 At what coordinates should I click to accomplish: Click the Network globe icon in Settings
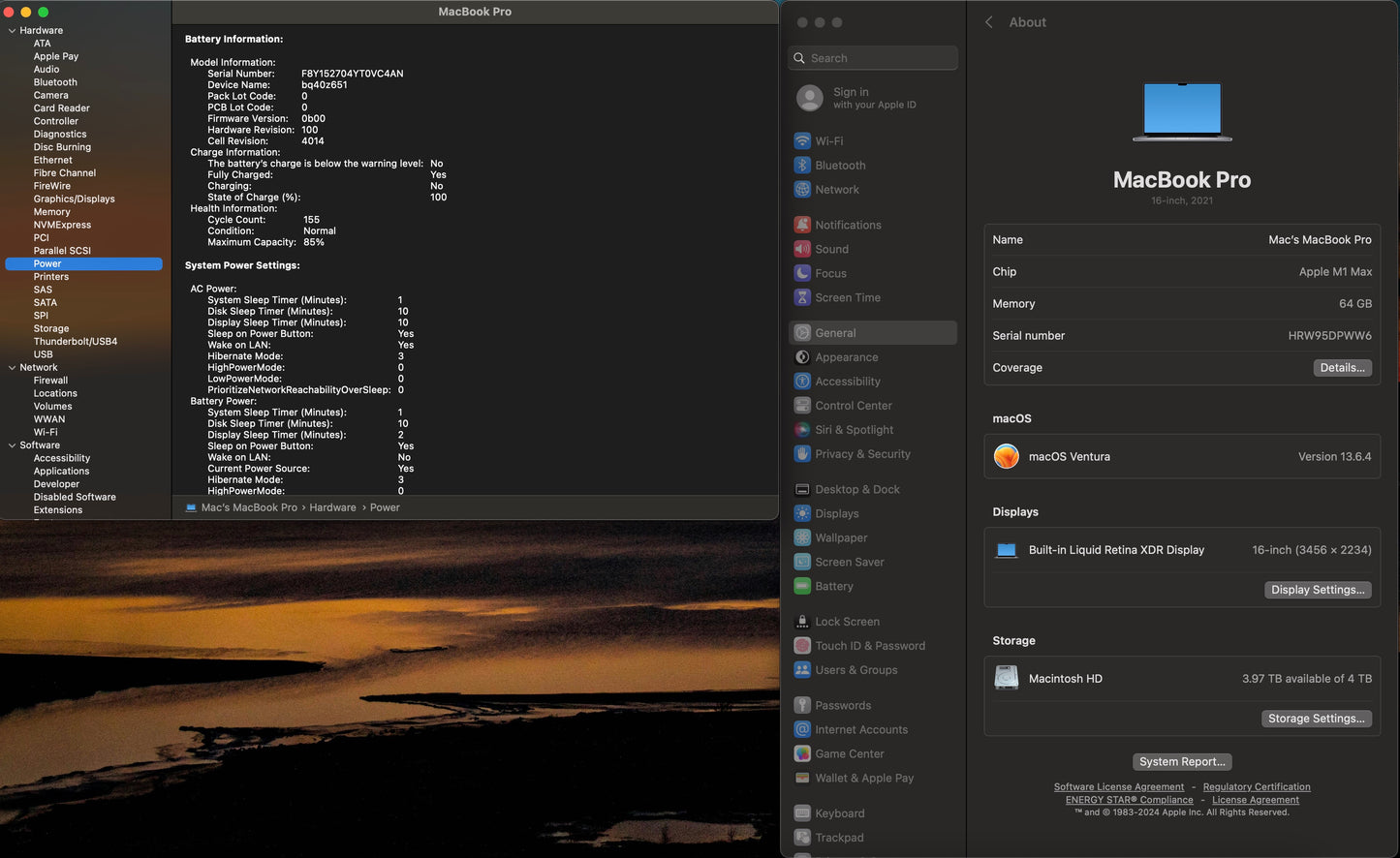pos(802,190)
